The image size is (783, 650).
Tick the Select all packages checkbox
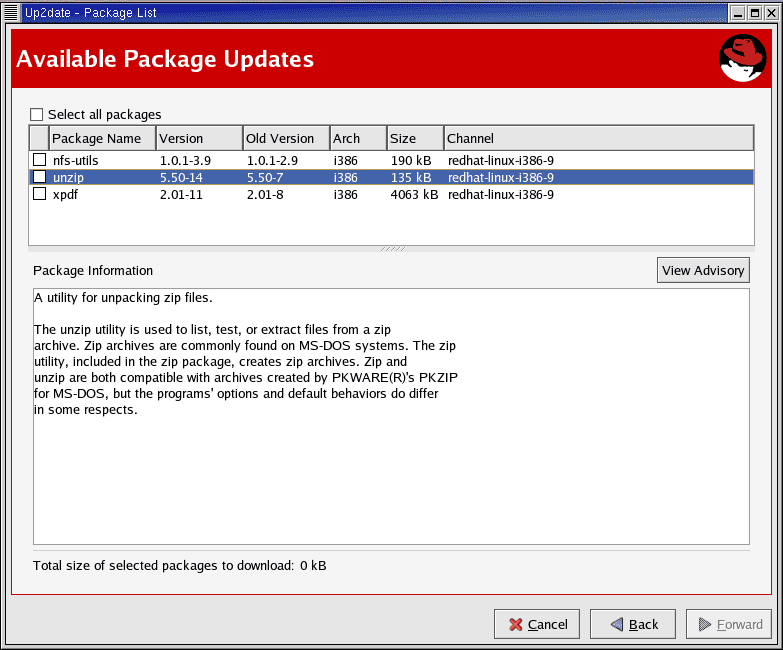tap(36, 114)
